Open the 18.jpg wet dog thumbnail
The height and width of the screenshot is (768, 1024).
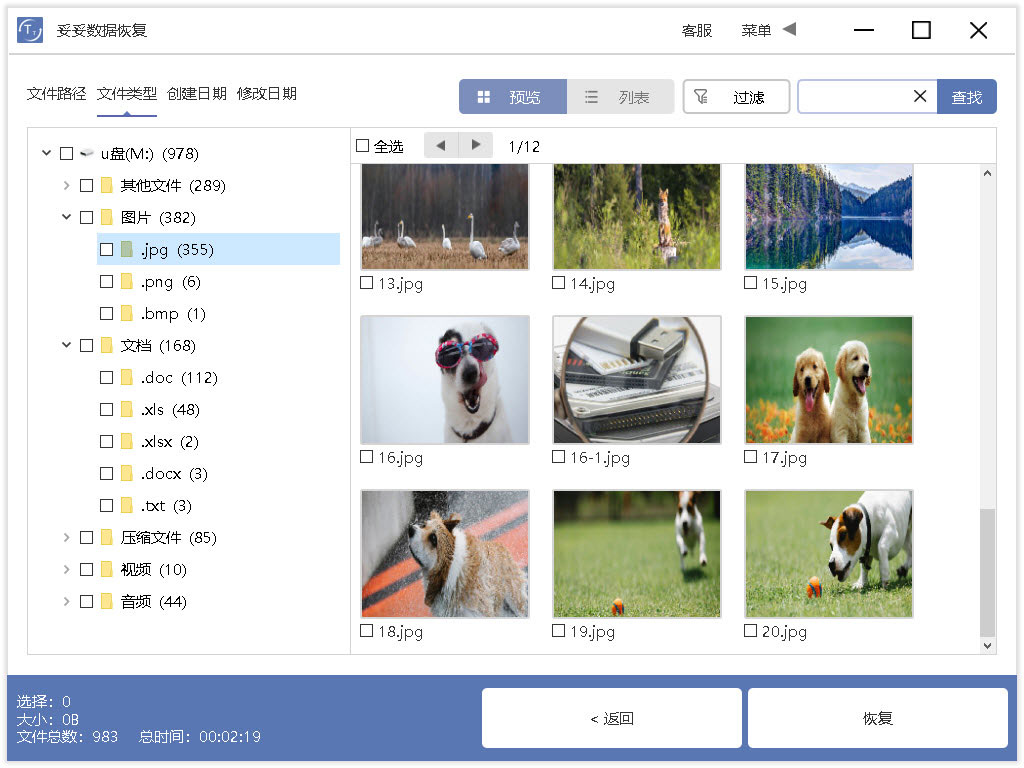click(445, 554)
